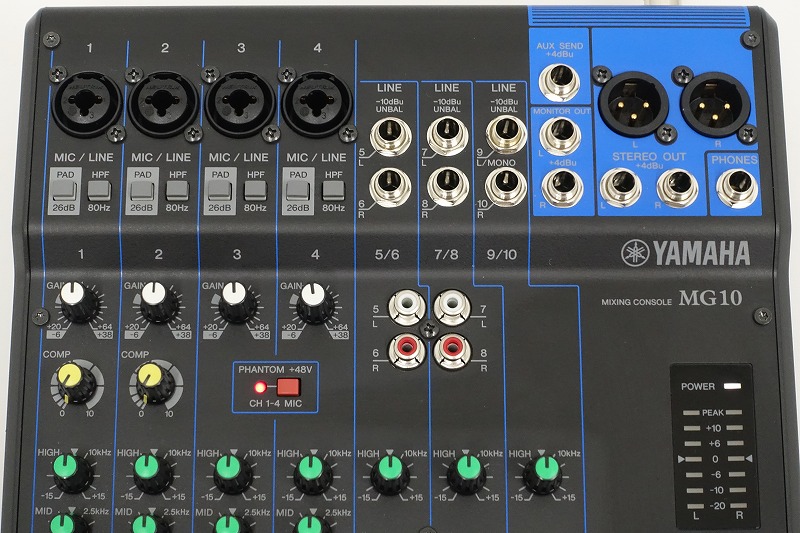This screenshot has height=533, width=800.
Task: Click the LINE 10 R input jack
Action: coord(505,187)
